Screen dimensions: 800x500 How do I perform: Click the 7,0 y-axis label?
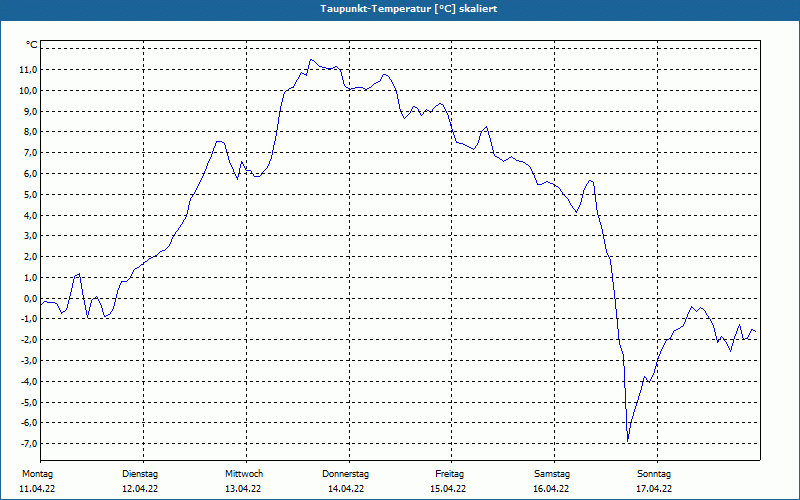pyautogui.click(x=30, y=153)
